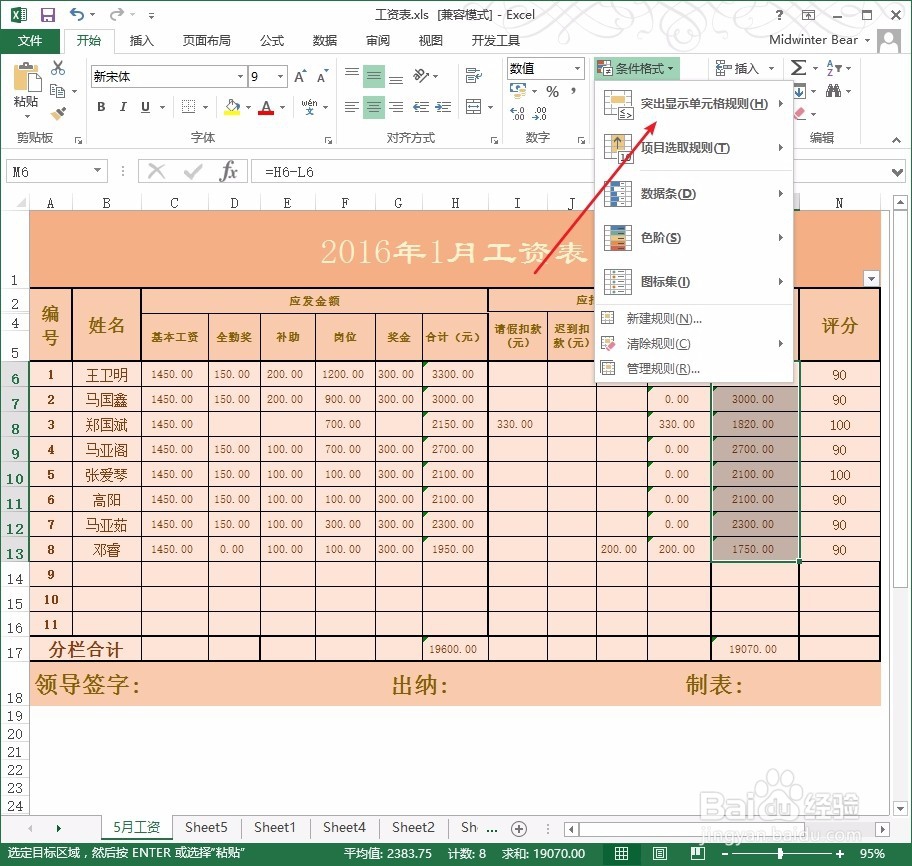This screenshot has width=912, height=866.
Task: Click the increase decimal icon
Action: 518,112
